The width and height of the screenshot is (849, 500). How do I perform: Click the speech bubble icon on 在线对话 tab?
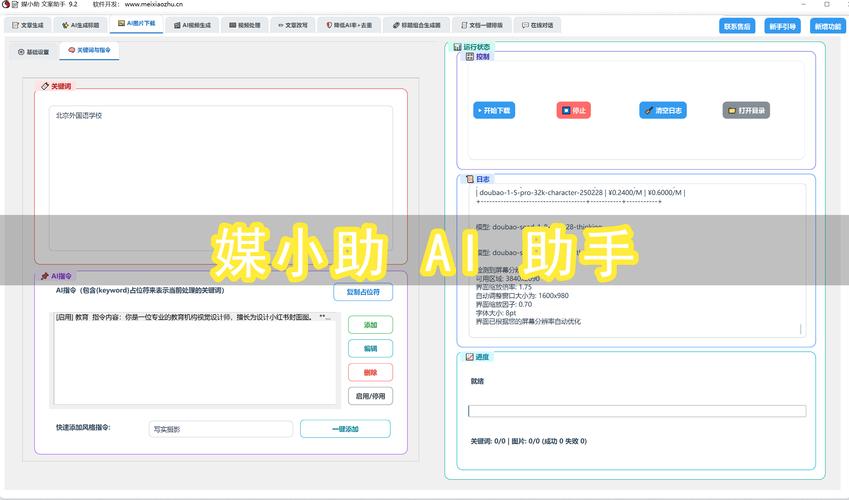(525, 25)
